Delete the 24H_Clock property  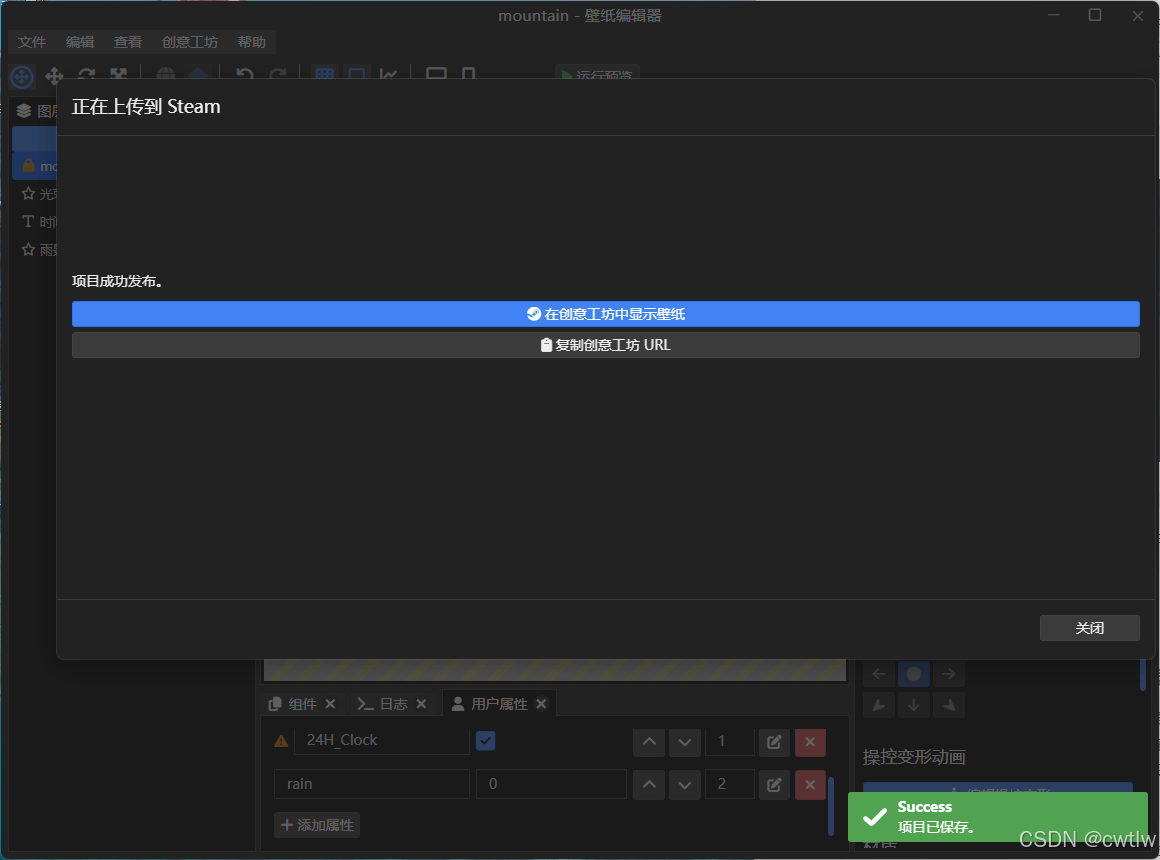click(810, 742)
